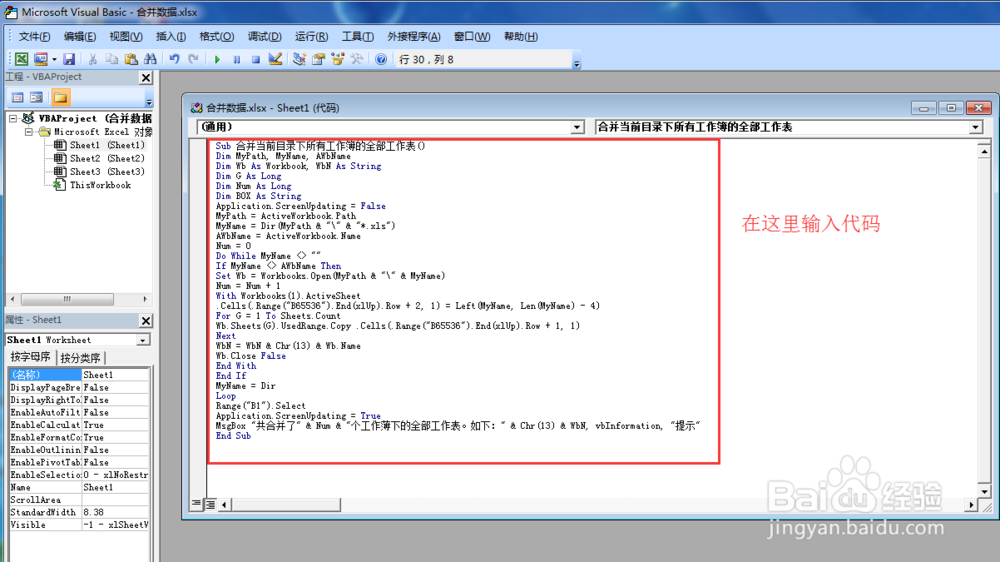Open the 格式(O) menu
1000x562 pixels.
pyautogui.click(x=217, y=36)
